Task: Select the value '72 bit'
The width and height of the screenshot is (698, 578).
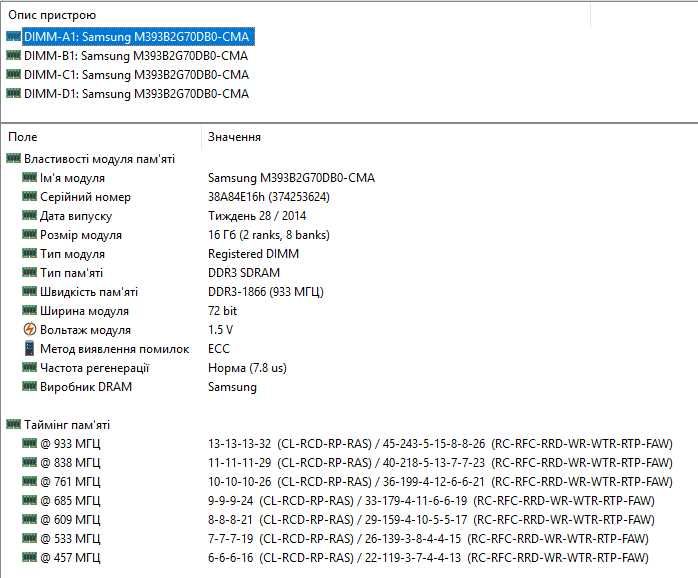Action: click(223, 311)
